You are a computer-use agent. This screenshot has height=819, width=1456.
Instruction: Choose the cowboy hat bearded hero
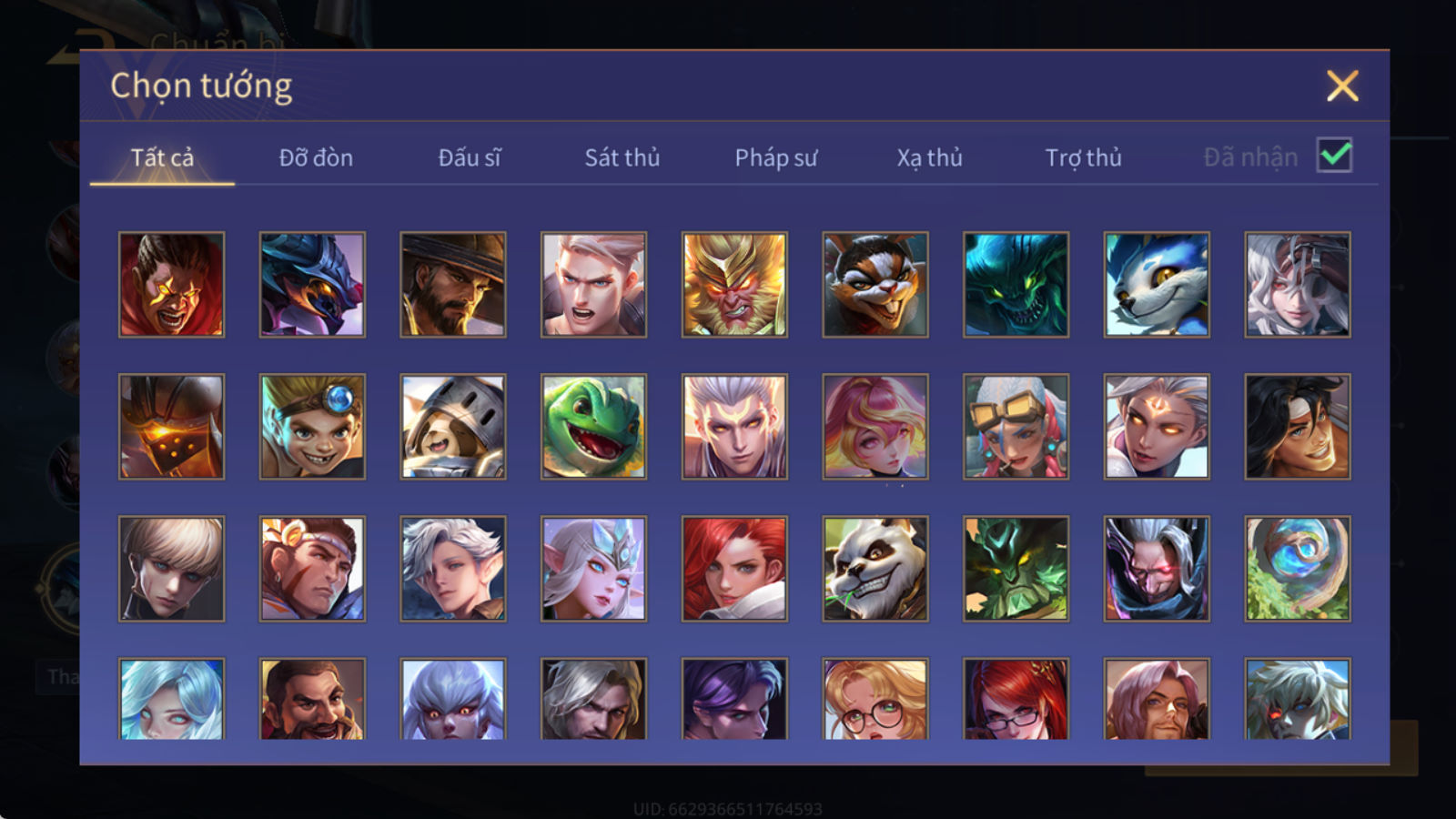click(x=453, y=285)
